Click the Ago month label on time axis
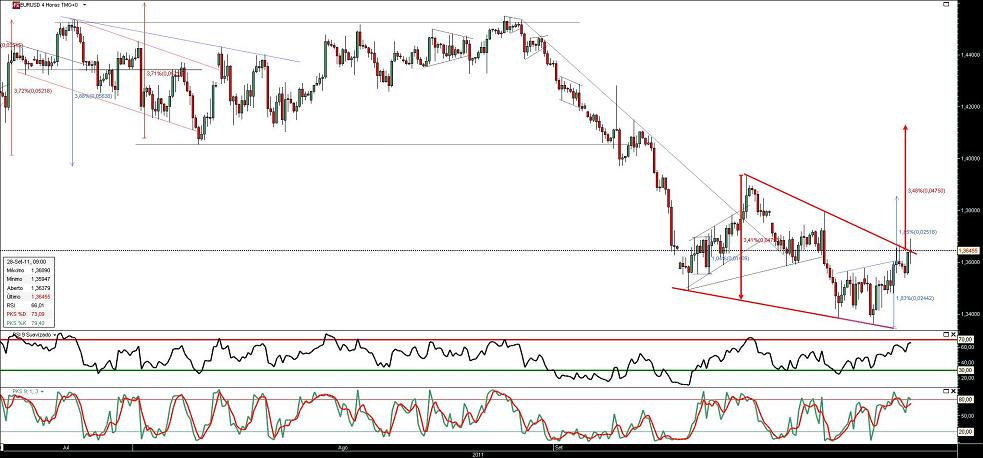 point(343,448)
